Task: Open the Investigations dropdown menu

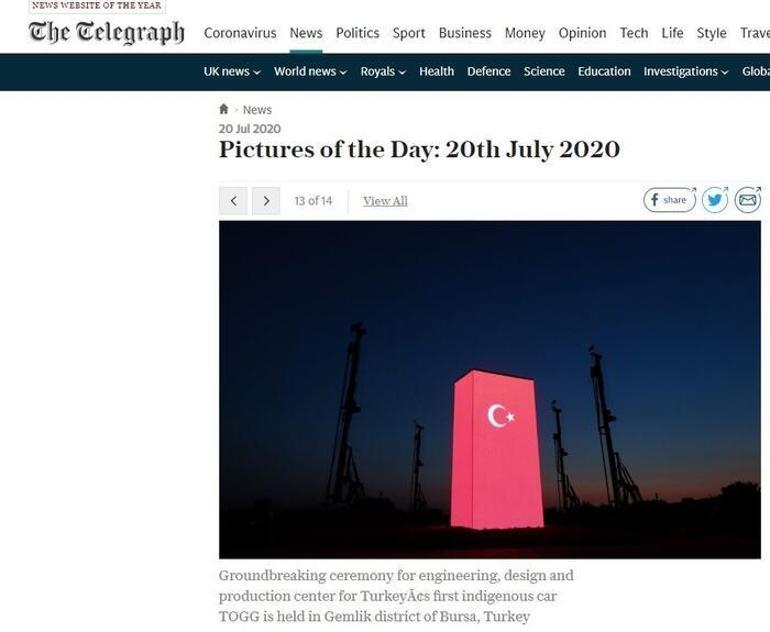Action: [x=686, y=72]
